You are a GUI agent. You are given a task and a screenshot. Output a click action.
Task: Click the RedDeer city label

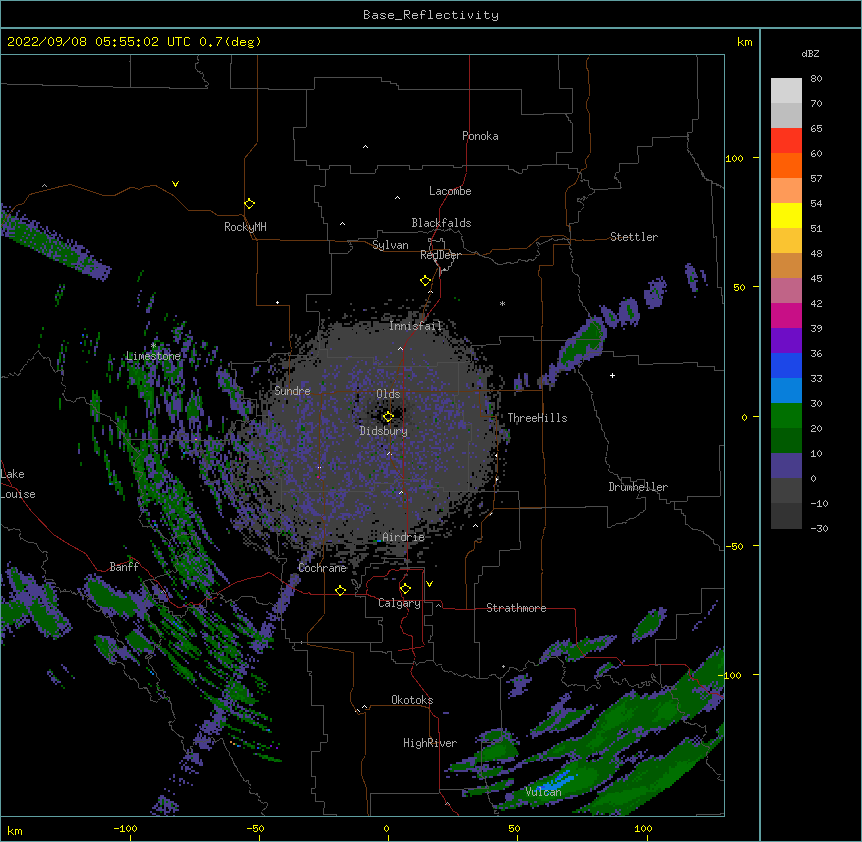point(440,255)
